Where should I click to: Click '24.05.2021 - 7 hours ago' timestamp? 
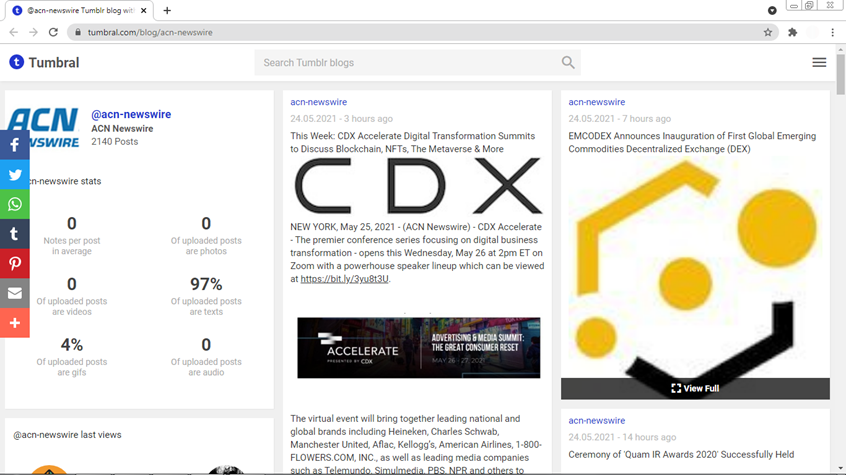click(x=619, y=119)
